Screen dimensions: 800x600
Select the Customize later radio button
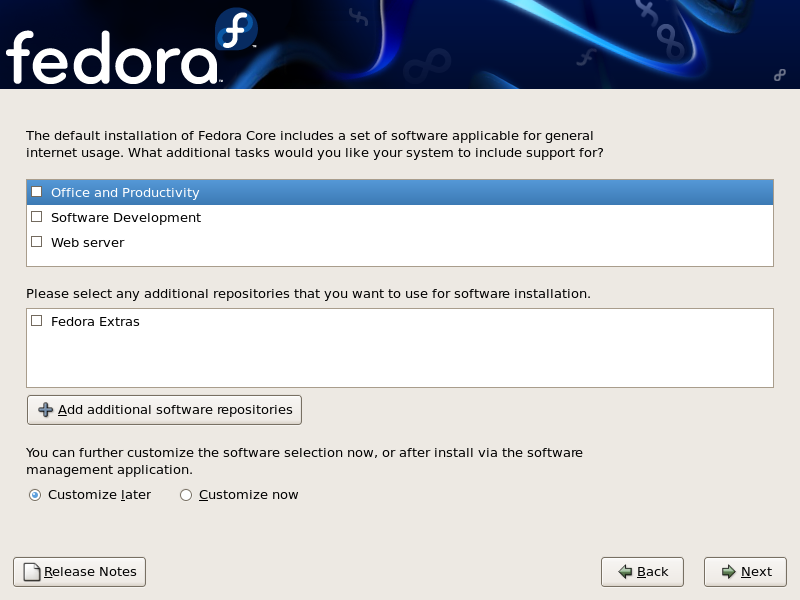tap(35, 495)
